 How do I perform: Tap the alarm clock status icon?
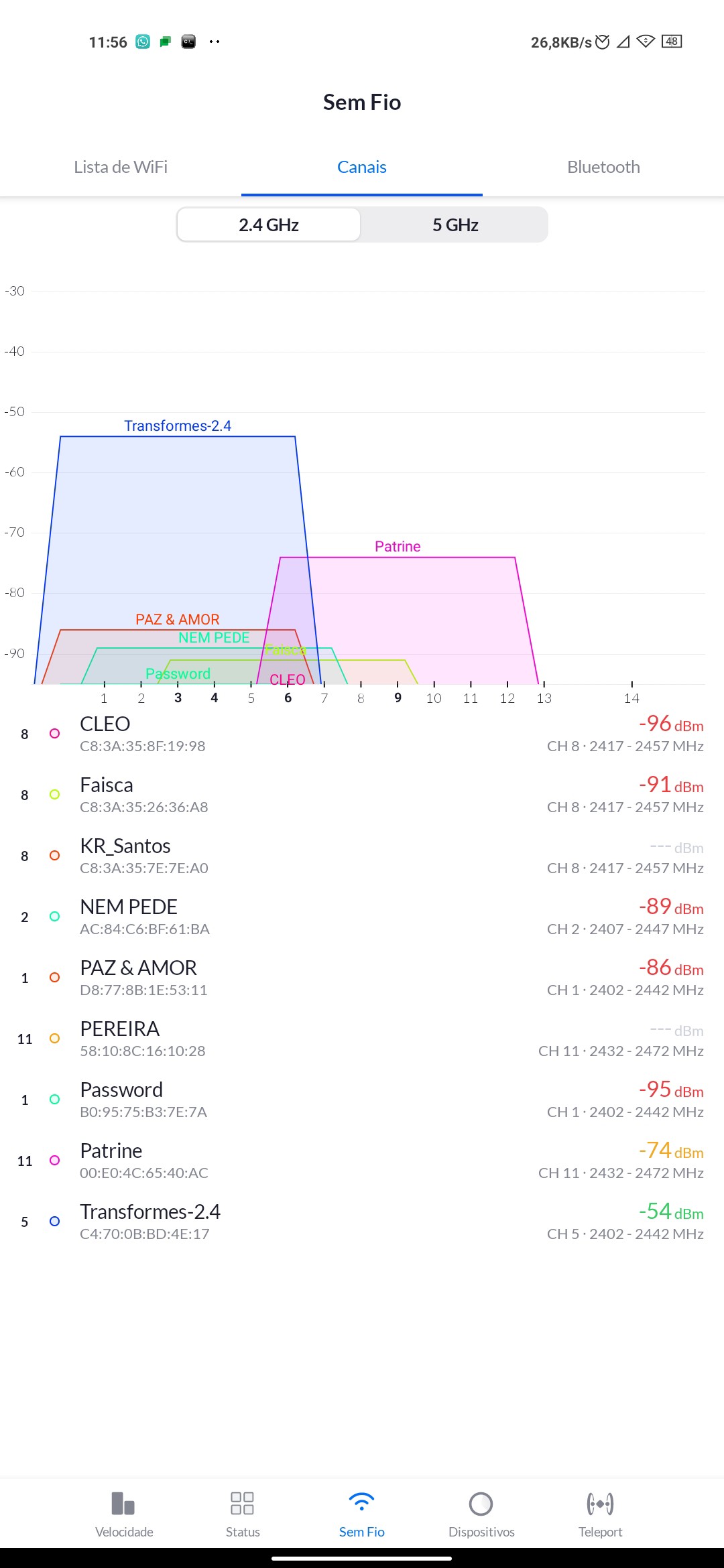(603, 42)
